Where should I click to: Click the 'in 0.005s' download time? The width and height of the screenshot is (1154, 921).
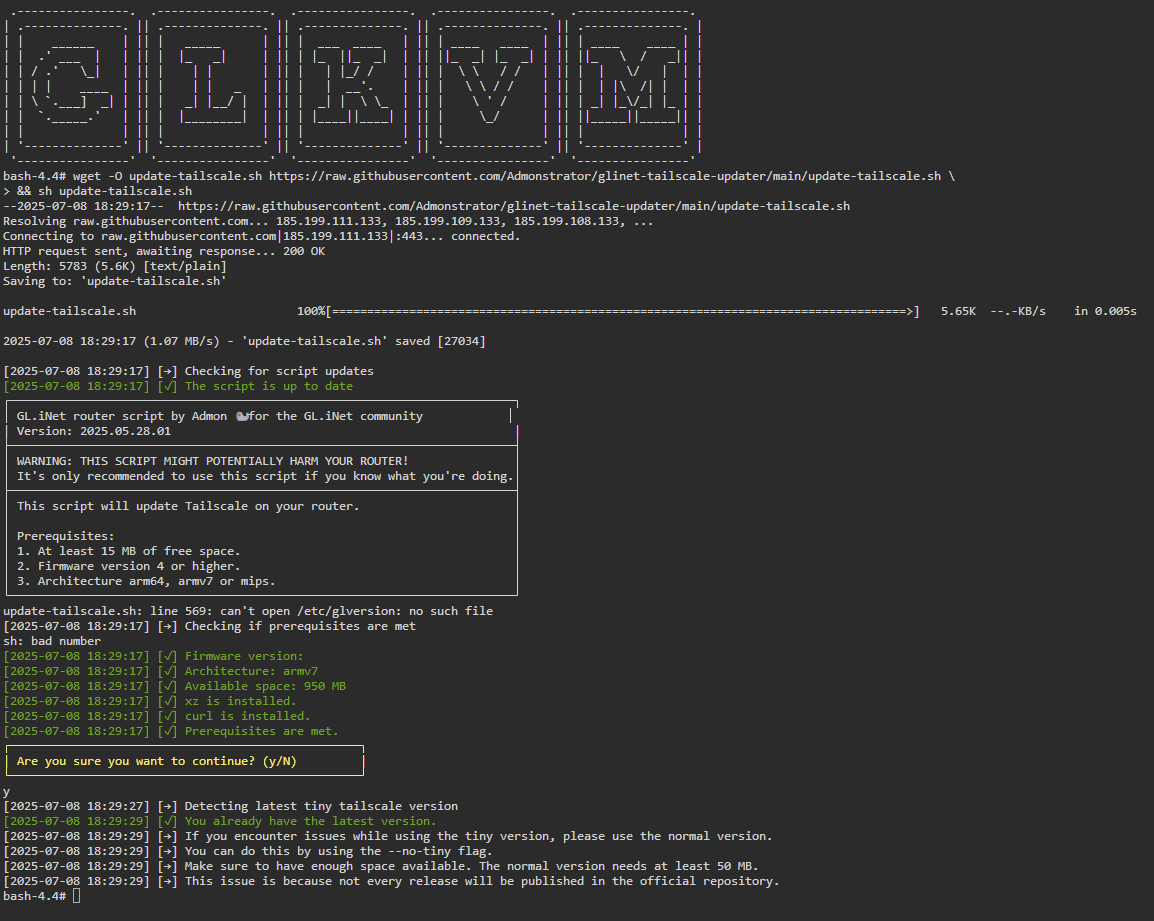(1105, 311)
